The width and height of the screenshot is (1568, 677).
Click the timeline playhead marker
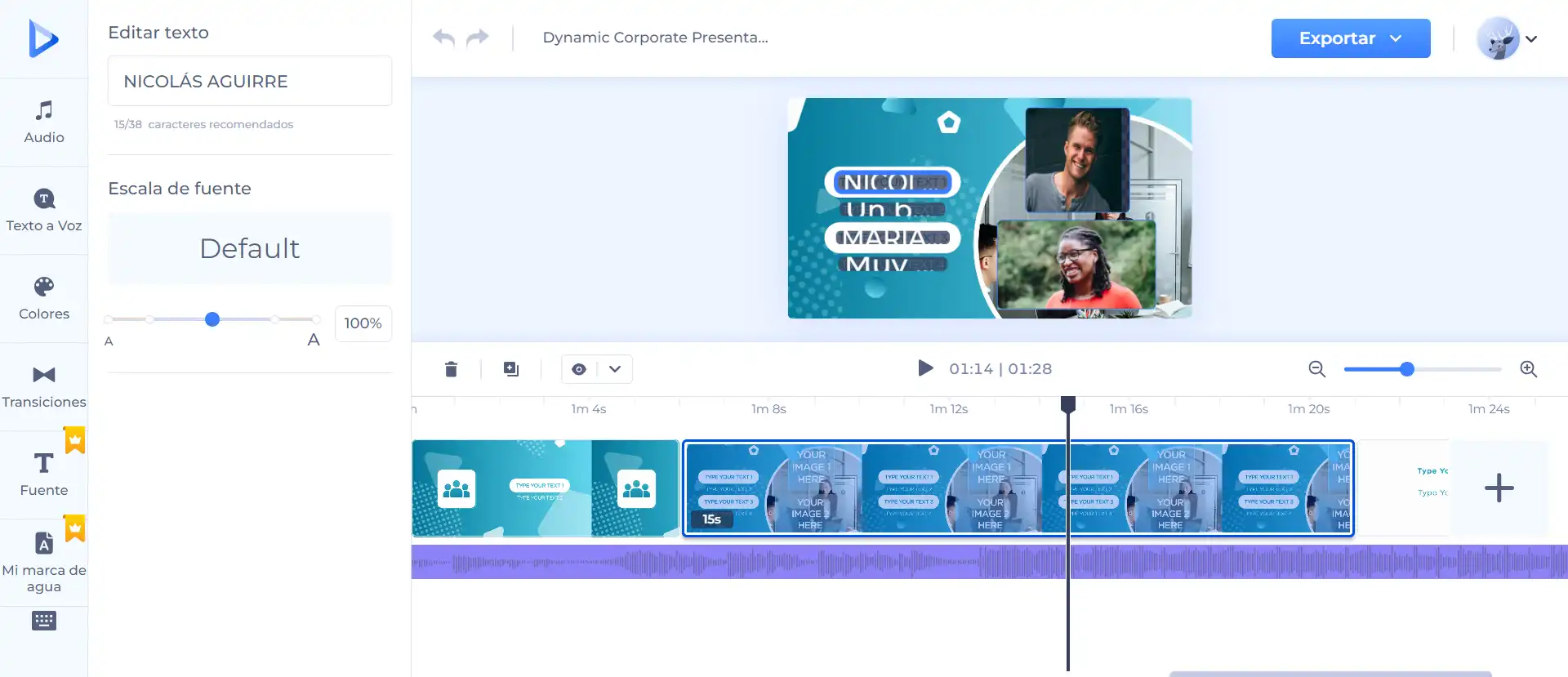1068,404
